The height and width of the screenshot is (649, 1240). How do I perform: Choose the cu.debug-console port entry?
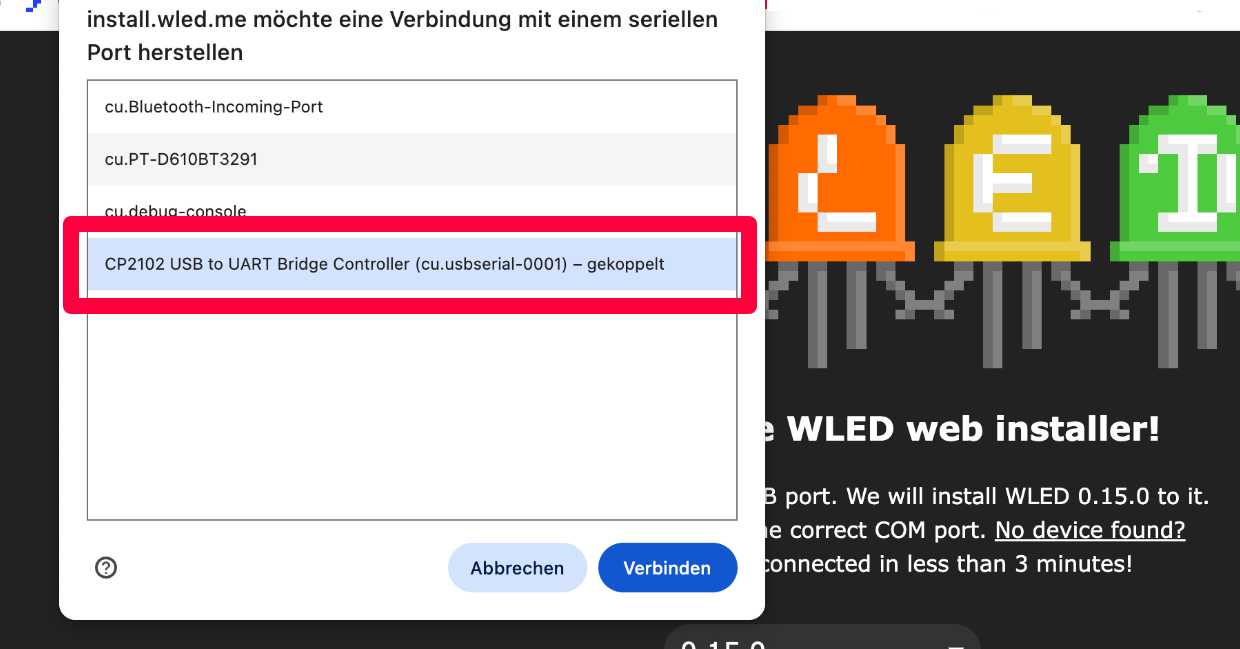412,211
